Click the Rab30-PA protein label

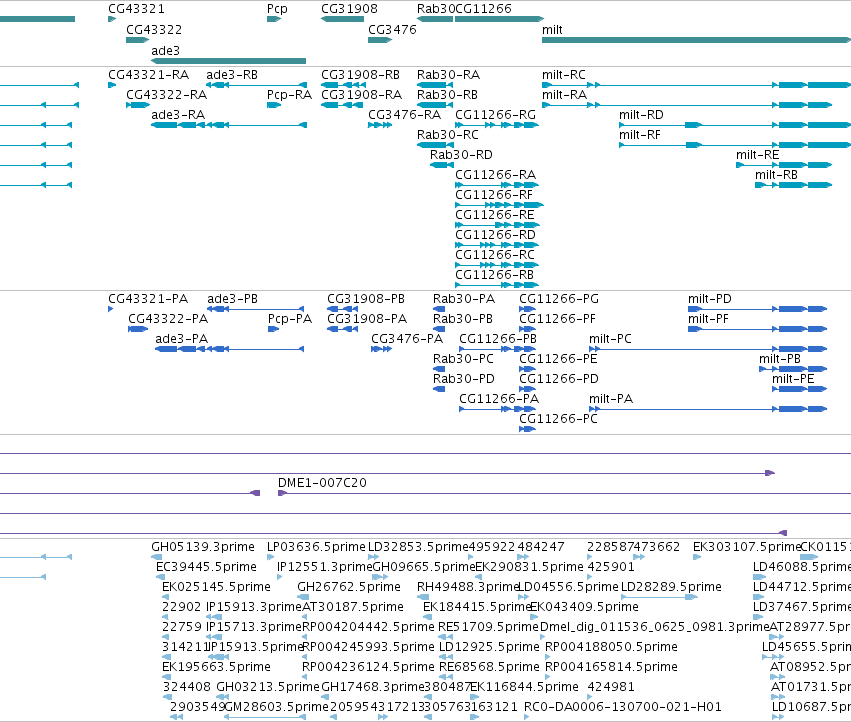(x=464, y=299)
